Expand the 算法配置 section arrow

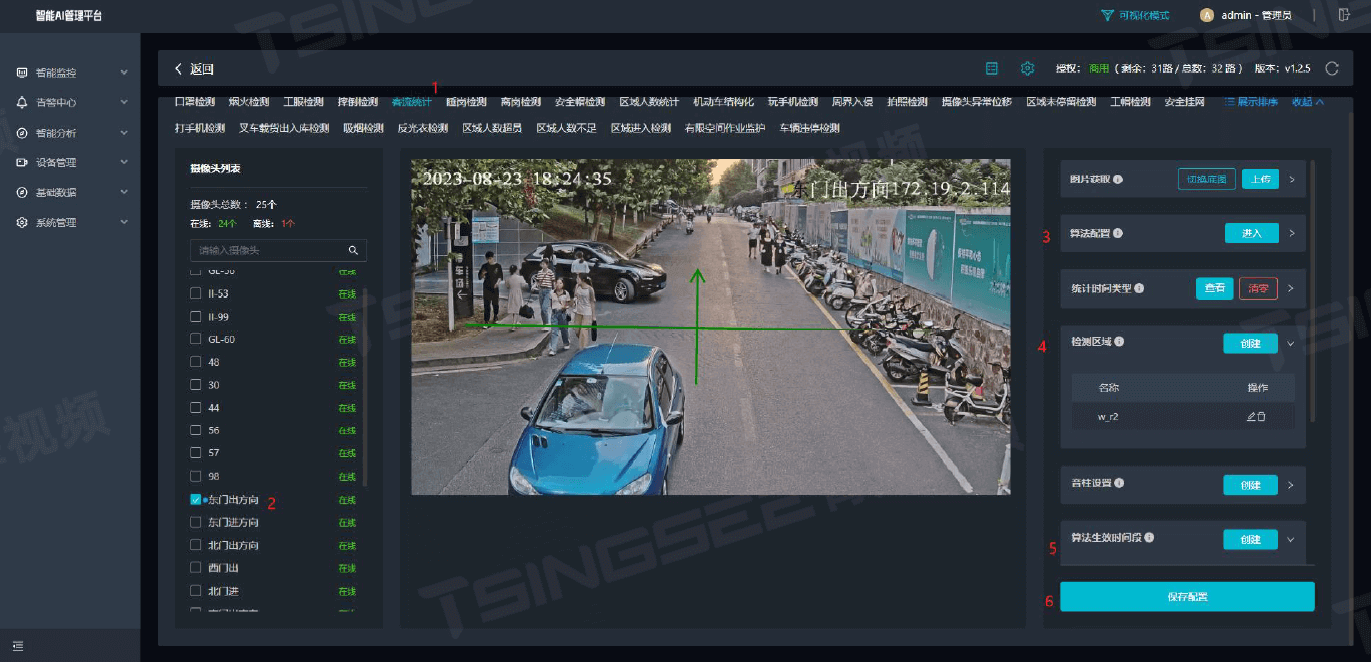point(1291,234)
